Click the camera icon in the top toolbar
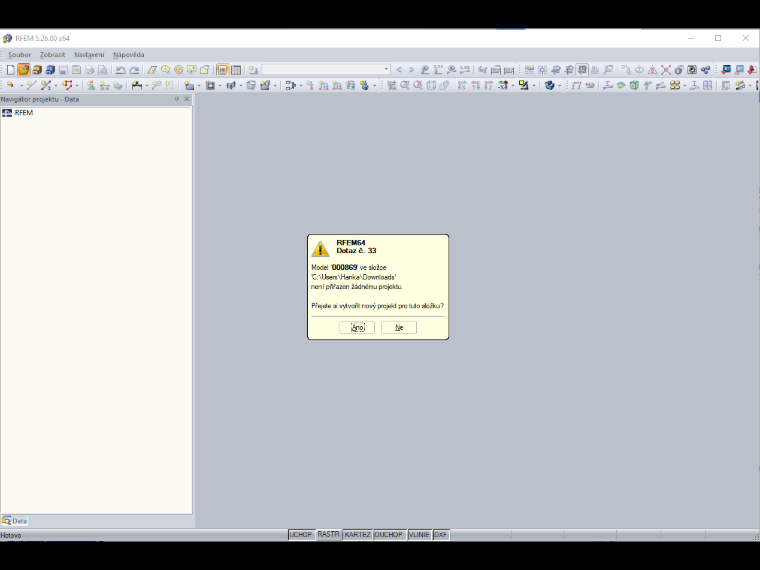The image size is (760, 570). pyautogui.click(x=692, y=70)
